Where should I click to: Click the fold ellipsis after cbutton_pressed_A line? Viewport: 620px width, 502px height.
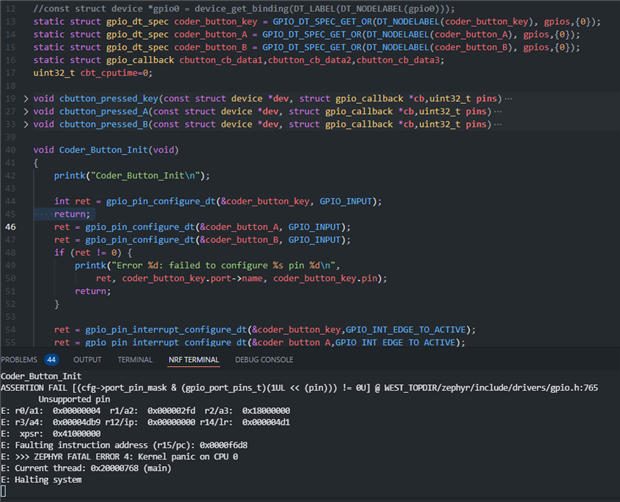498,111
